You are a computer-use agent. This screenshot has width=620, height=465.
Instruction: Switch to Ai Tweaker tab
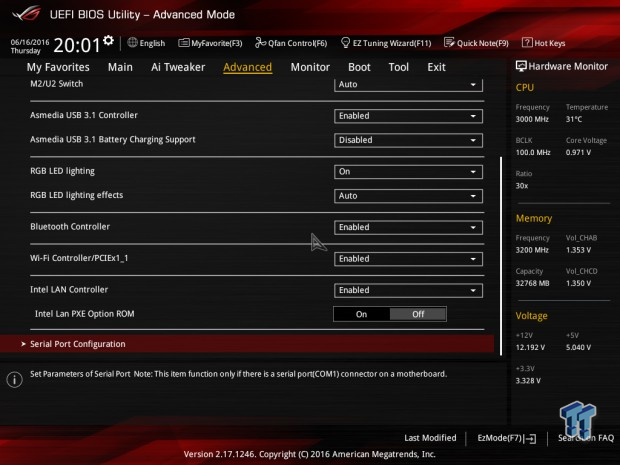pos(178,67)
